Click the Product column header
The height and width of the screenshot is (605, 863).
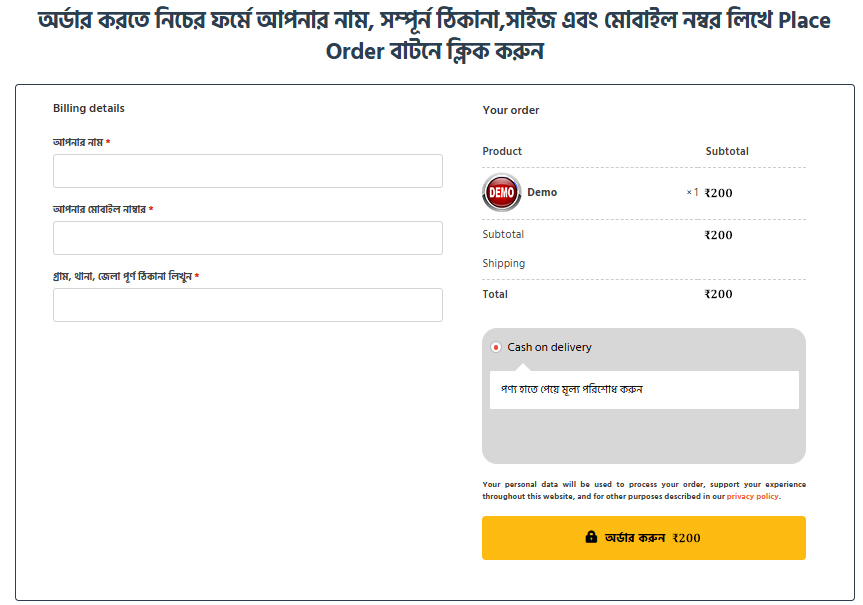point(502,151)
